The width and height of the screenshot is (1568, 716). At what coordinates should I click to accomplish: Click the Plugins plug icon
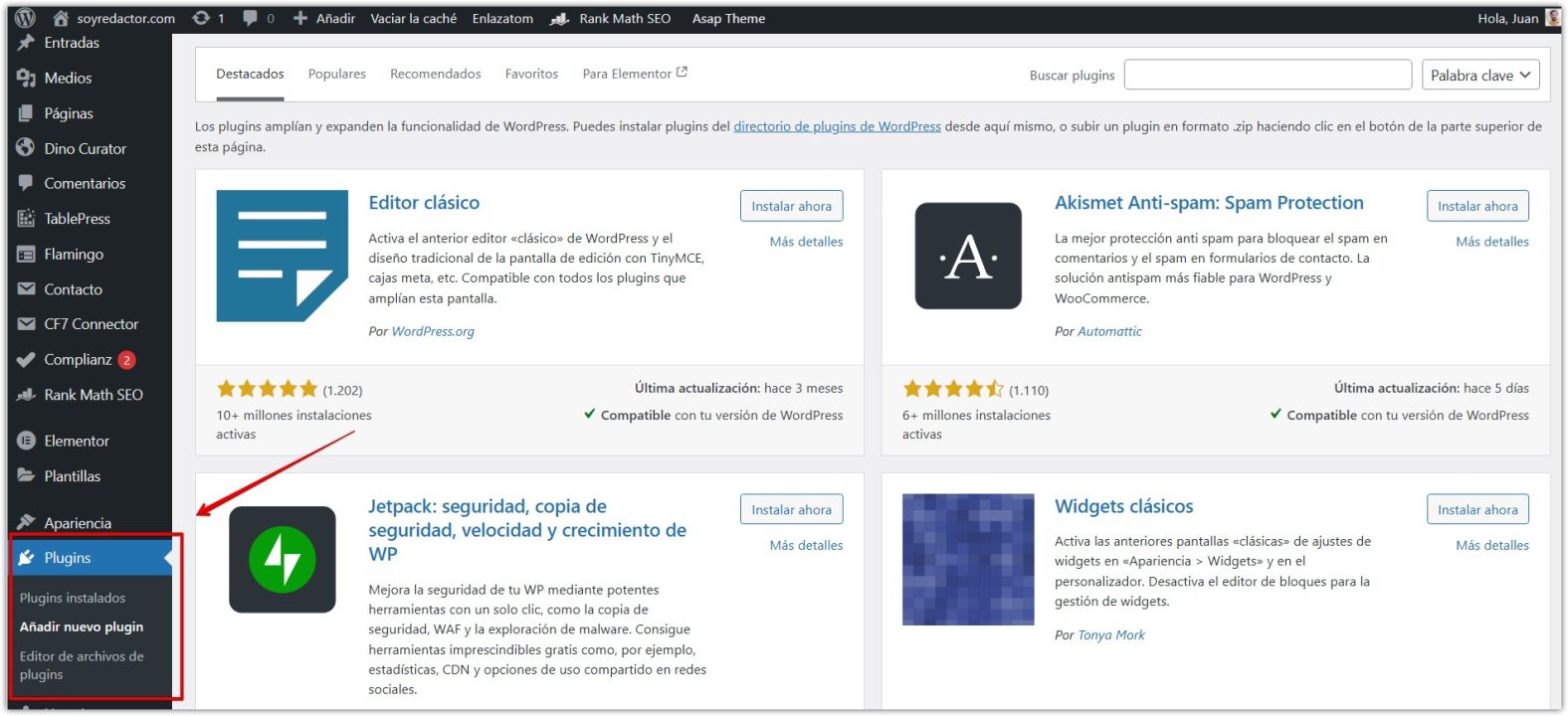click(x=26, y=558)
